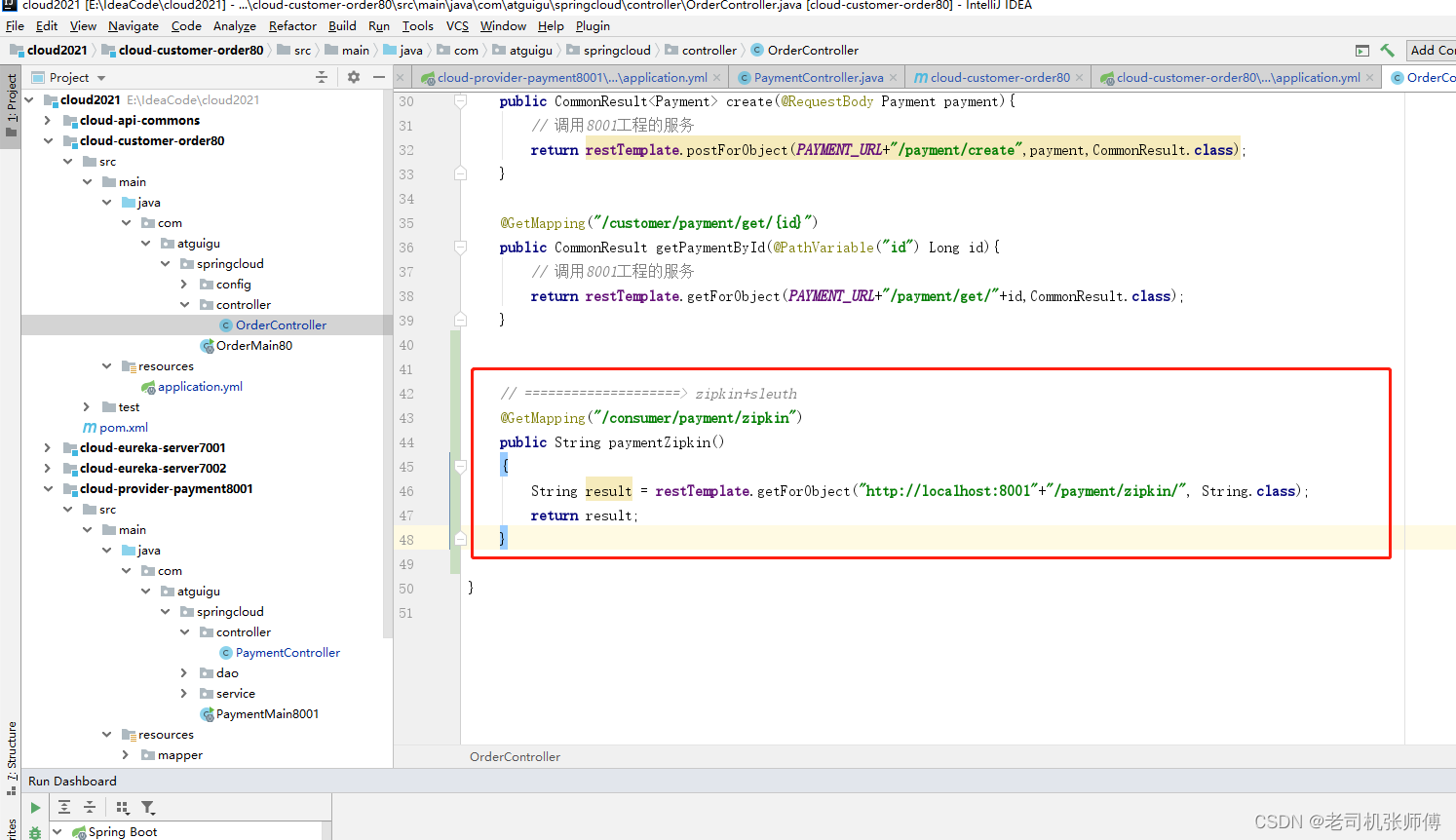The width and height of the screenshot is (1456, 840).
Task: Click the layout icon left of the hammer
Action: (x=1362, y=50)
